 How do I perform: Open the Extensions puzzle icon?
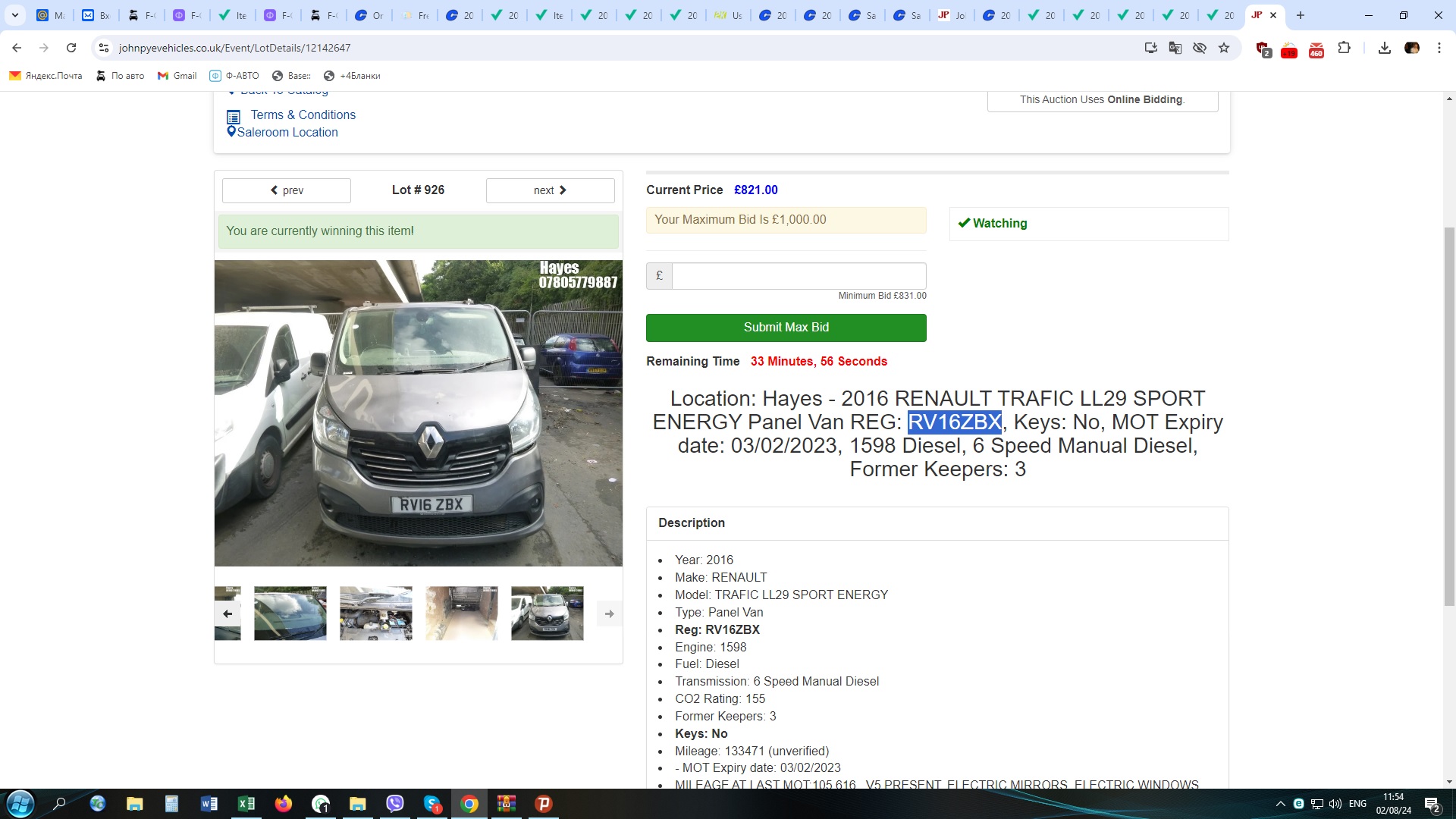tap(1344, 48)
